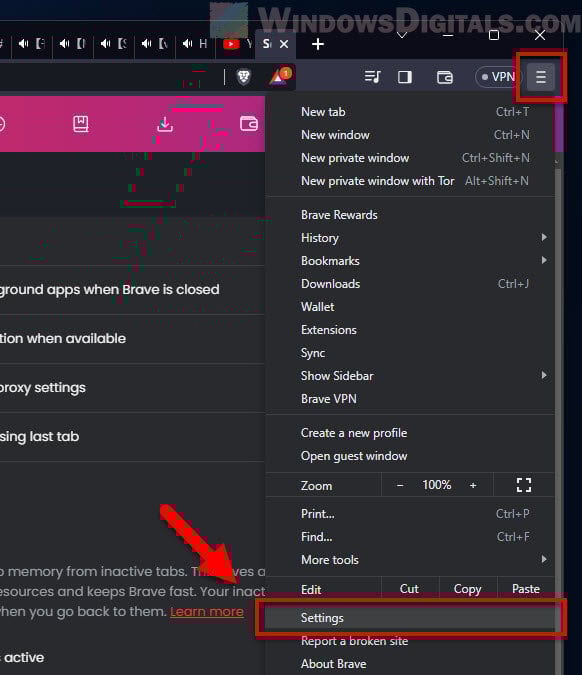Click Paste in the Edit row
Image resolution: width=582 pixels, height=675 pixels.
tap(526, 589)
